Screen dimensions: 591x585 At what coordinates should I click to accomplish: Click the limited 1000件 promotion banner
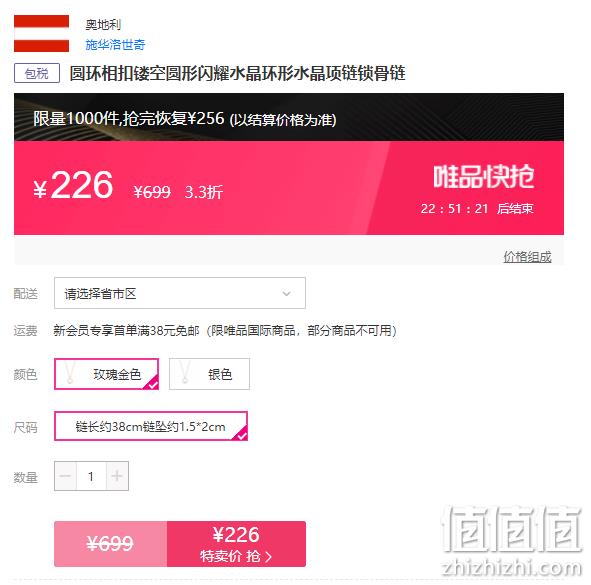(x=289, y=118)
